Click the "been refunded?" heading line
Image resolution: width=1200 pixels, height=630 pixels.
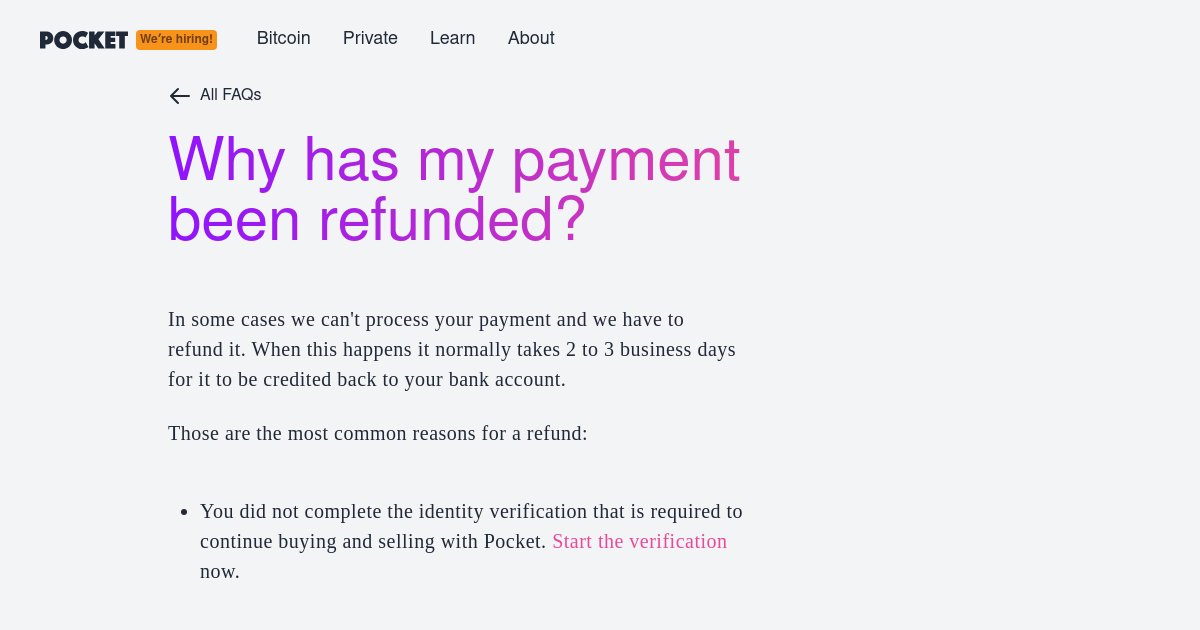[x=376, y=220]
